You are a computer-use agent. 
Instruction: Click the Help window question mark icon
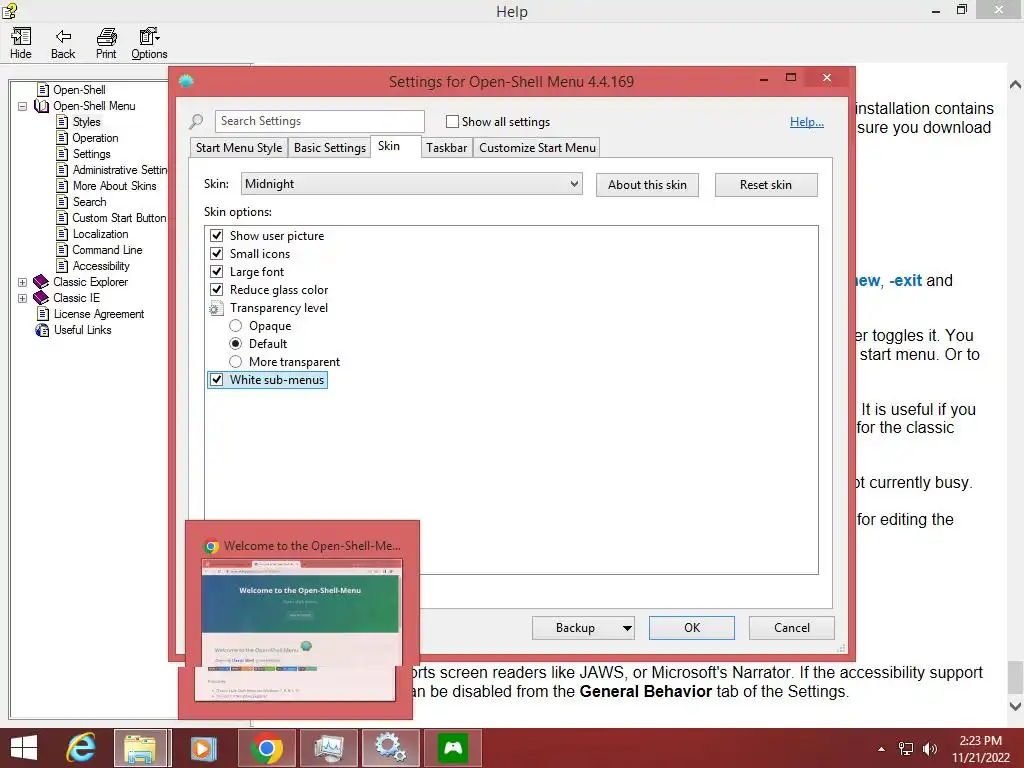point(9,10)
